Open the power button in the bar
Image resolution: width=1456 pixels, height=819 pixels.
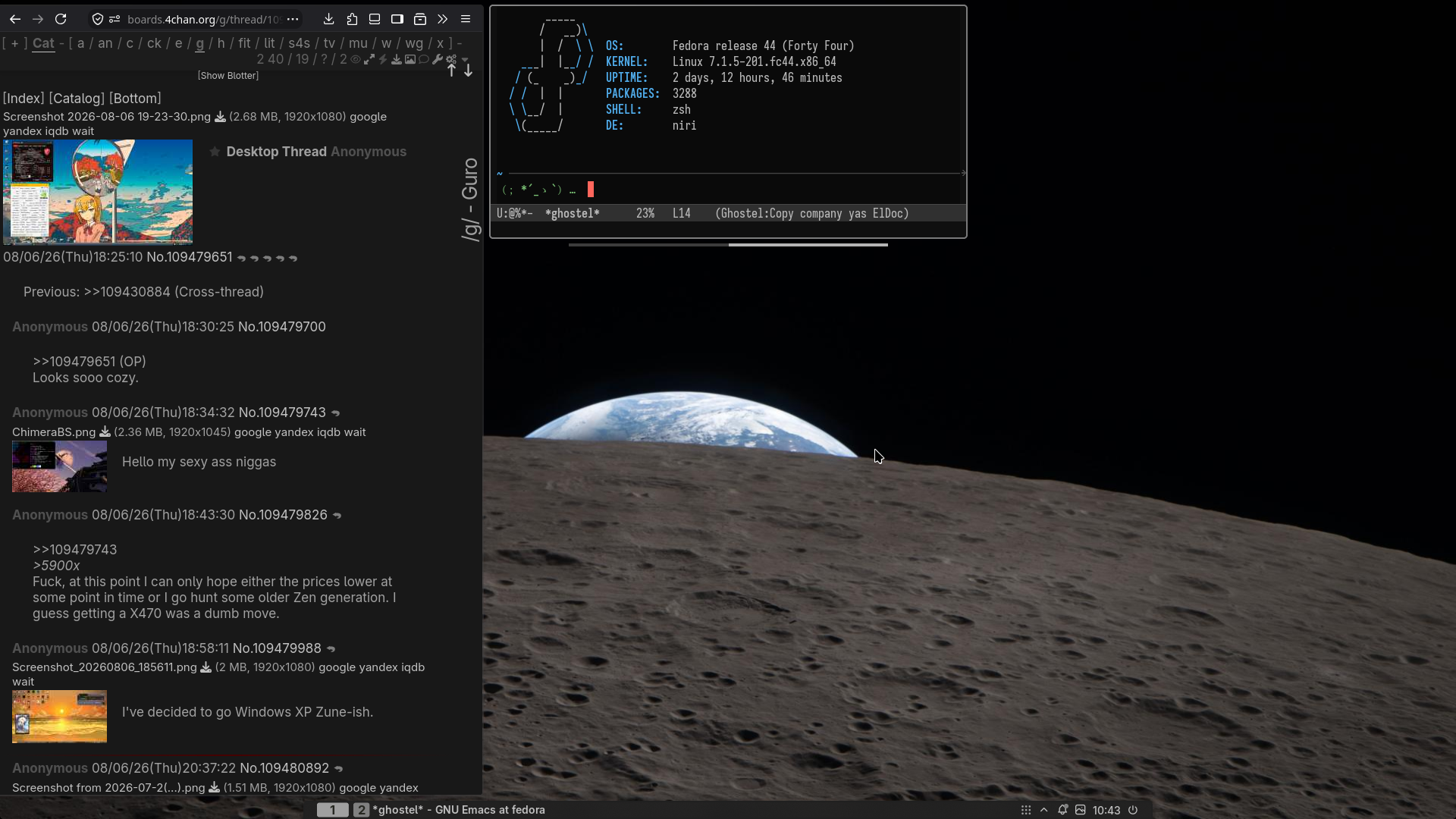(1133, 810)
